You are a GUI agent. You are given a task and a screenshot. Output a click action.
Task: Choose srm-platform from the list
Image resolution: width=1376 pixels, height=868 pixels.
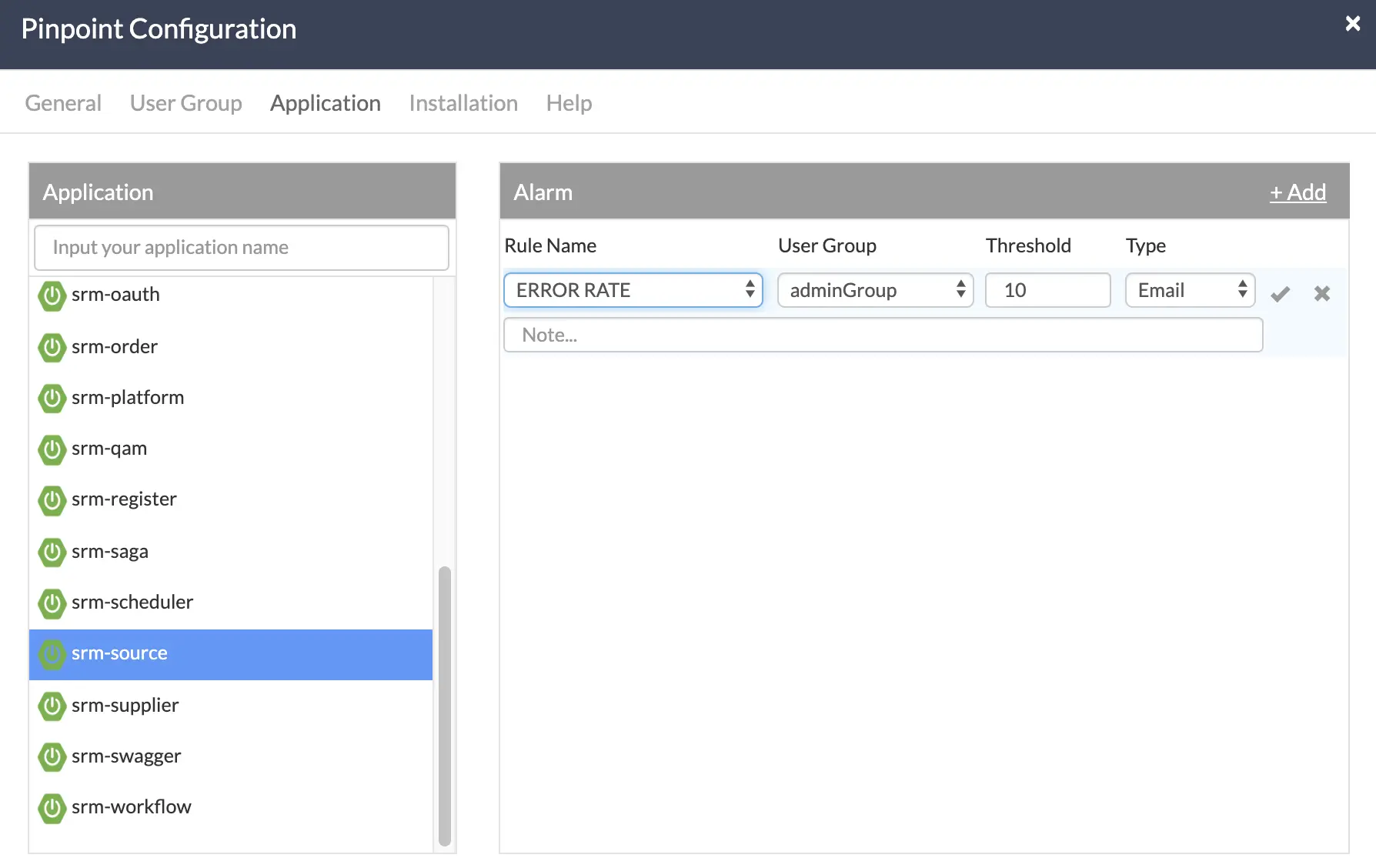point(231,398)
